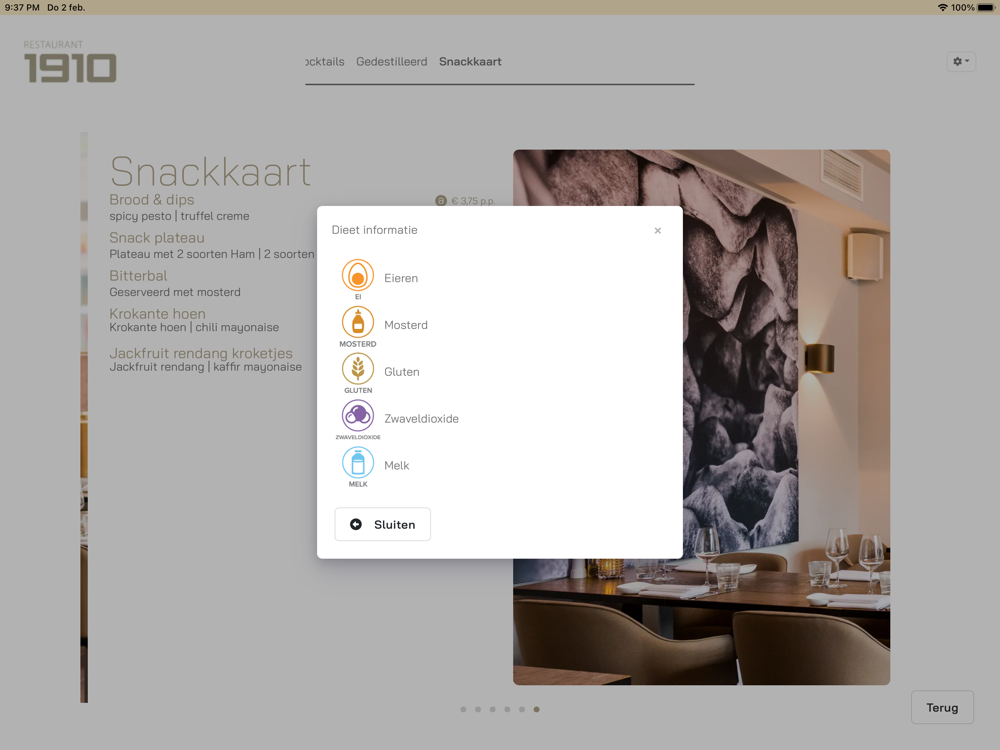The width and height of the screenshot is (1000, 750).
Task: Click the allergen info icon next to price
Action: pyautogui.click(x=441, y=201)
